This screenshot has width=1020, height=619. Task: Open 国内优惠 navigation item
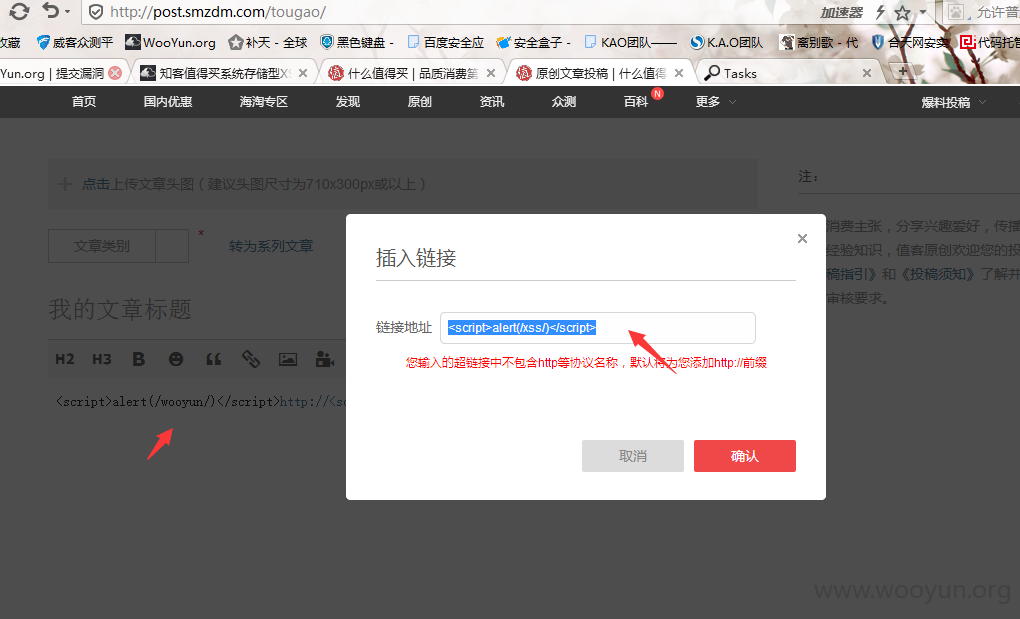168,101
